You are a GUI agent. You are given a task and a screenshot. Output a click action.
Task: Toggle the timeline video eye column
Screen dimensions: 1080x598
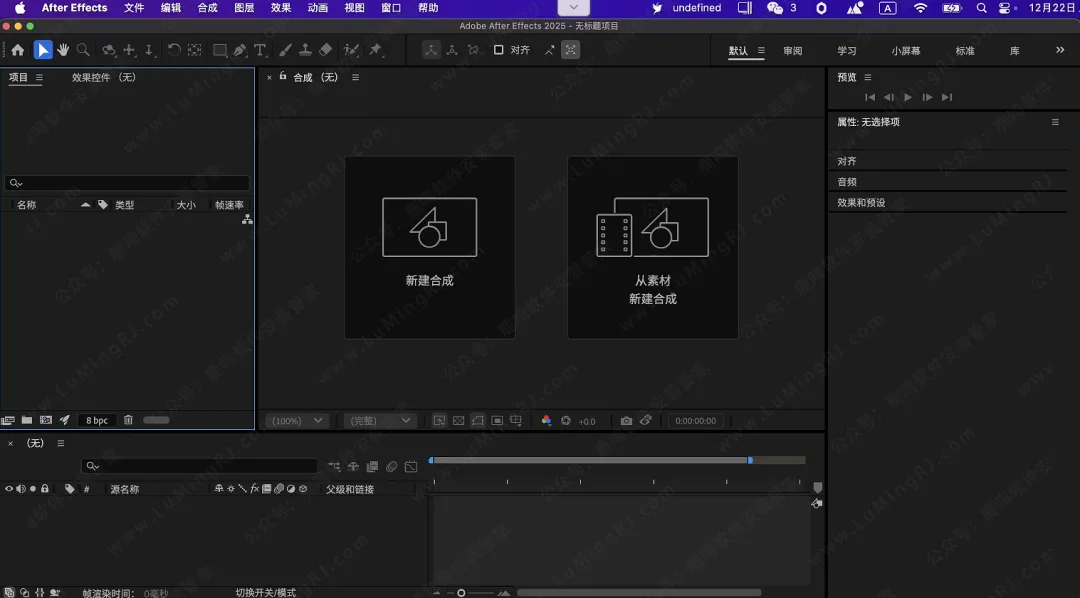tap(9, 489)
